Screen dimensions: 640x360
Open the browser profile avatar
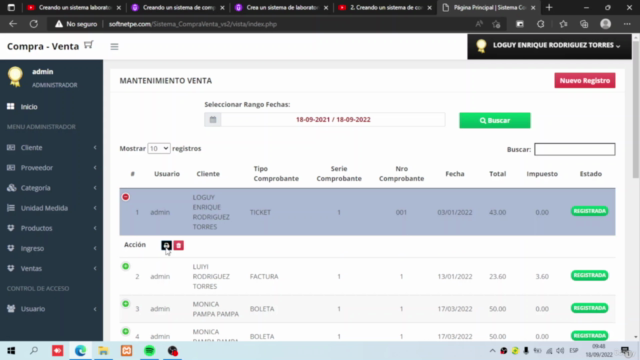coord(605,24)
